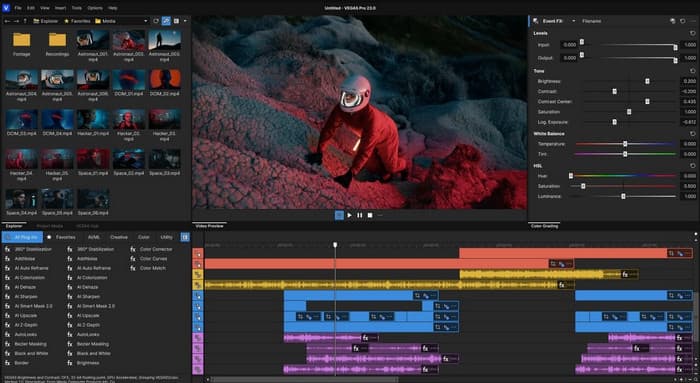Show Favorites plug-ins filter
The width and height of the screenshot is (700, 383).
(x=62, y=237)
